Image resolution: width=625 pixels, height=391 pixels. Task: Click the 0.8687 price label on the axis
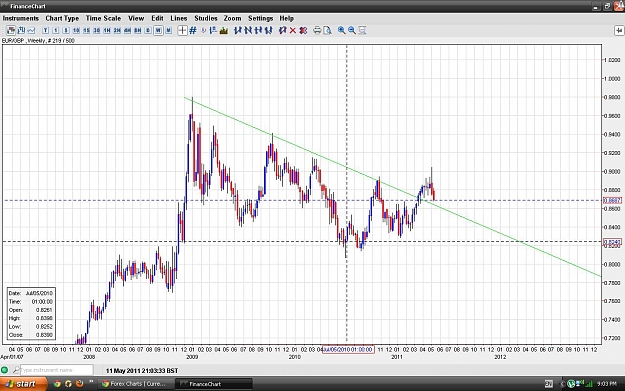pyautogui.click(x=612, y=200)
